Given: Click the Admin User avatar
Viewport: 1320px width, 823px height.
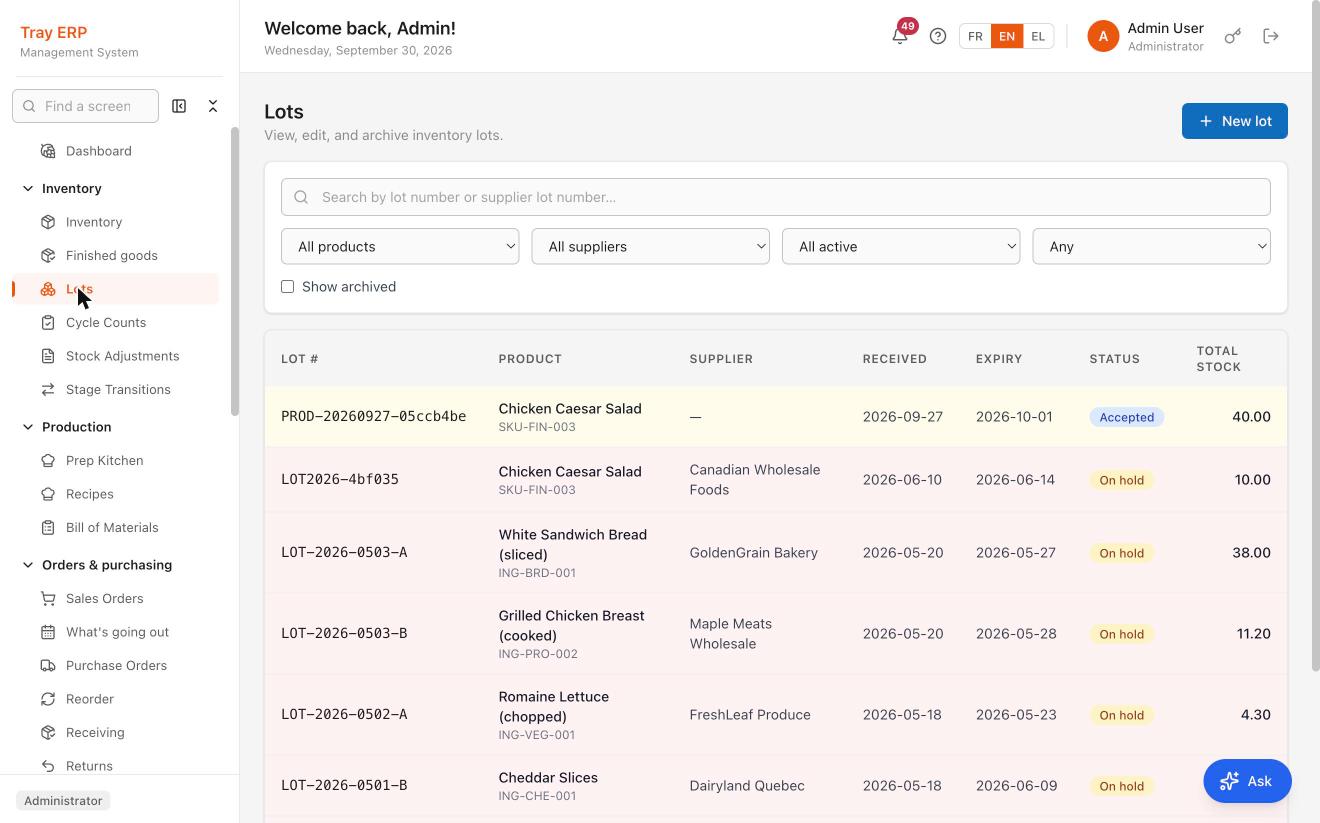Looking at the screenshot, I should point(1103,36).
